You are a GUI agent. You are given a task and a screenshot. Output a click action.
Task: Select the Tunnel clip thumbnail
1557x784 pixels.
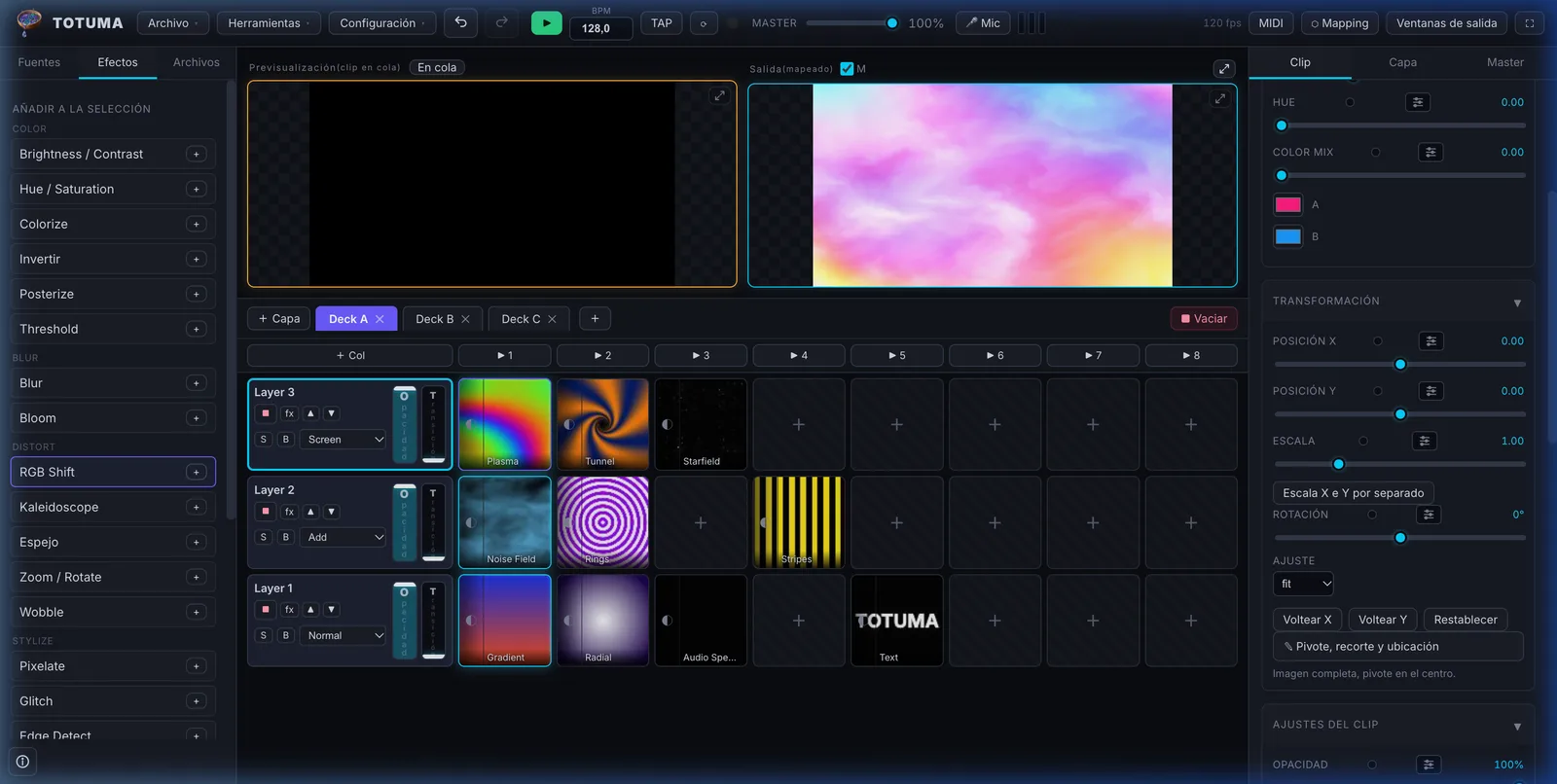[x=602, y=424]
